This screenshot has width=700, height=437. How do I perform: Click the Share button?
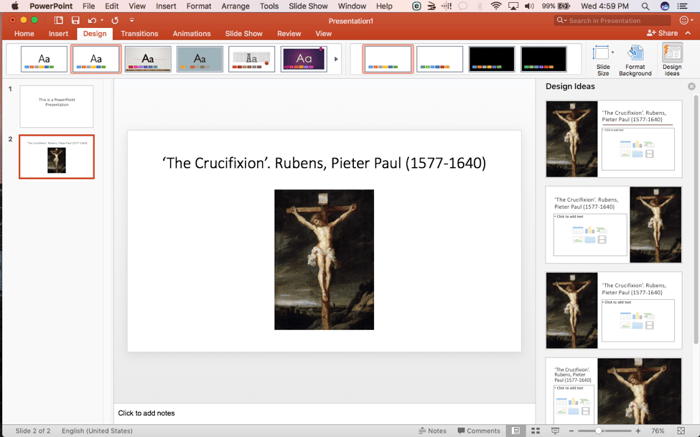click(x=662, y=33)
